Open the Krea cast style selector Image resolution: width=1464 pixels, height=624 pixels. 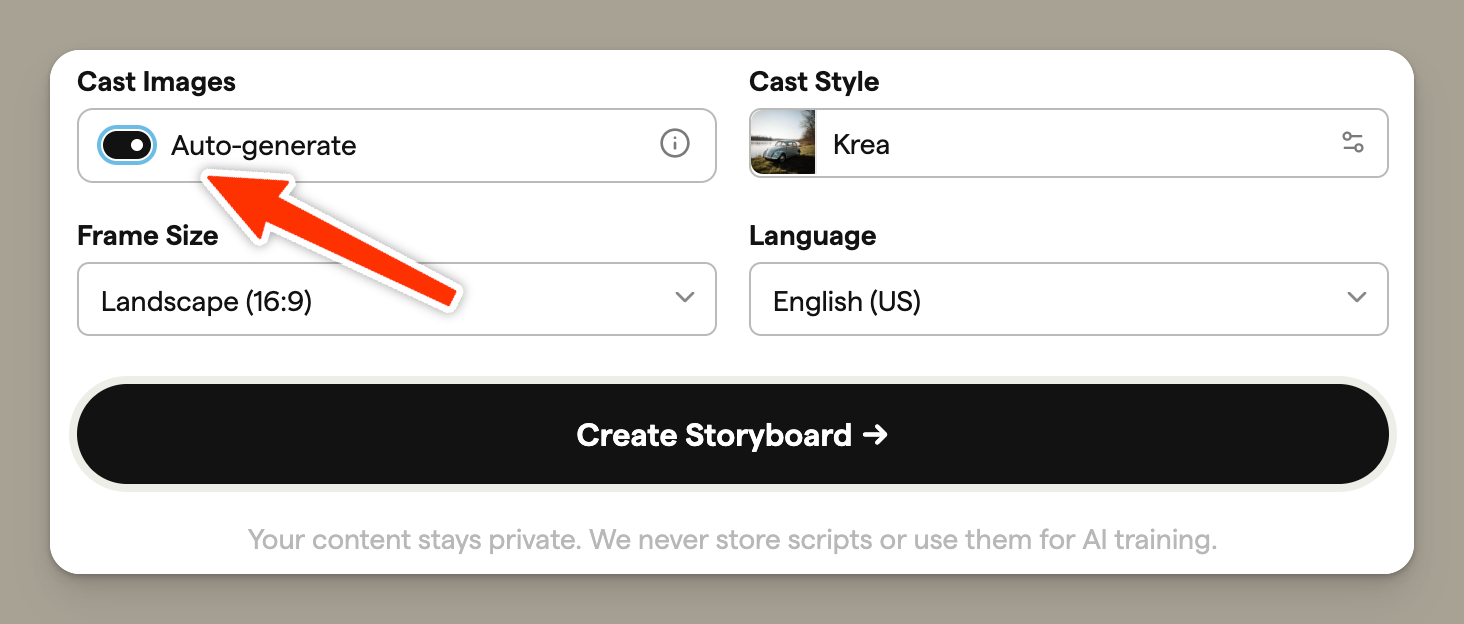pos(1068,143)
